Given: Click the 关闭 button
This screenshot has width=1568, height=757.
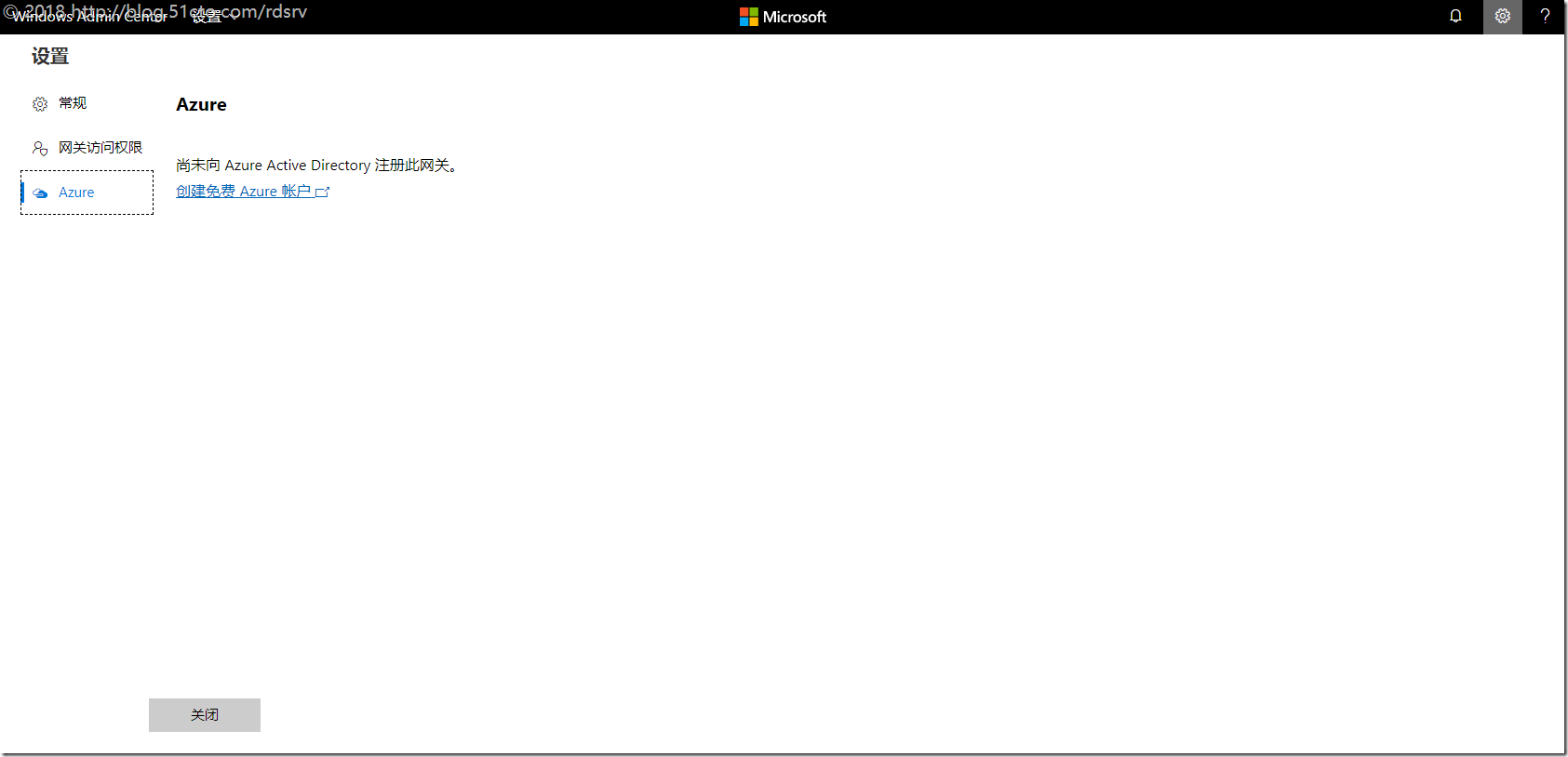Looking at the screenshot, I should point(205,715).
